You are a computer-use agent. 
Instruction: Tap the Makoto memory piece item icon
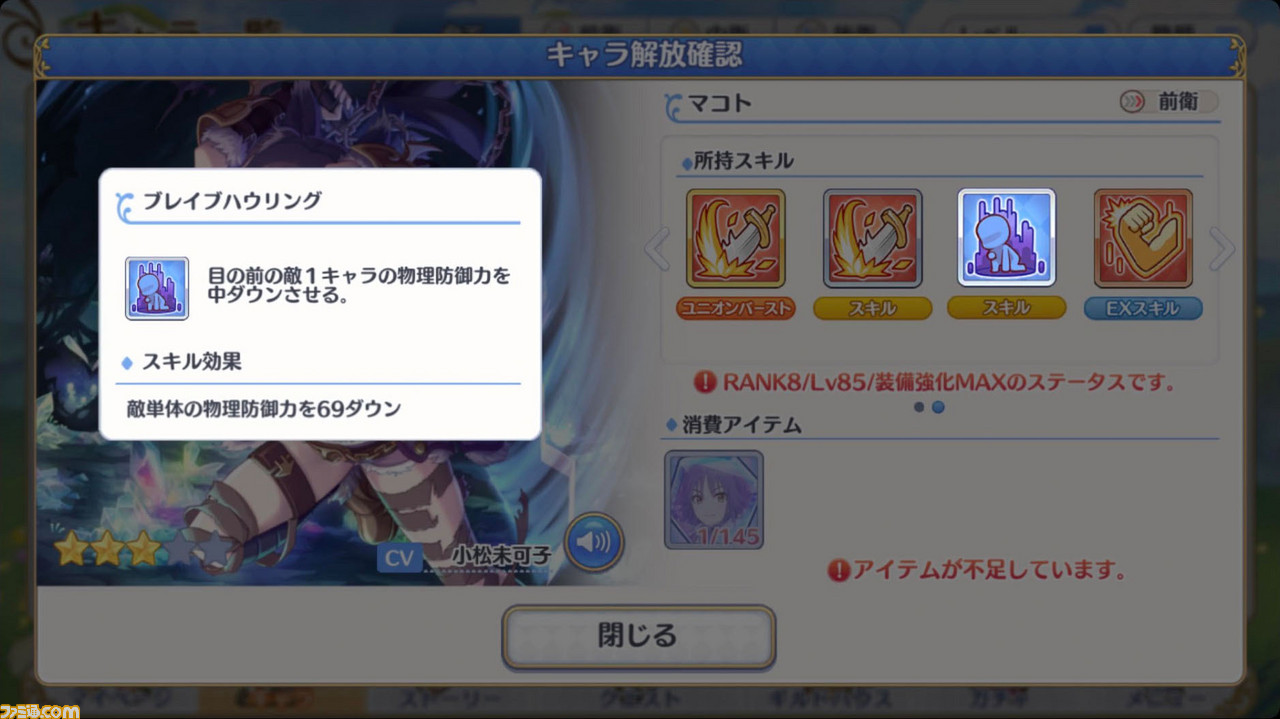pos(714,499)
